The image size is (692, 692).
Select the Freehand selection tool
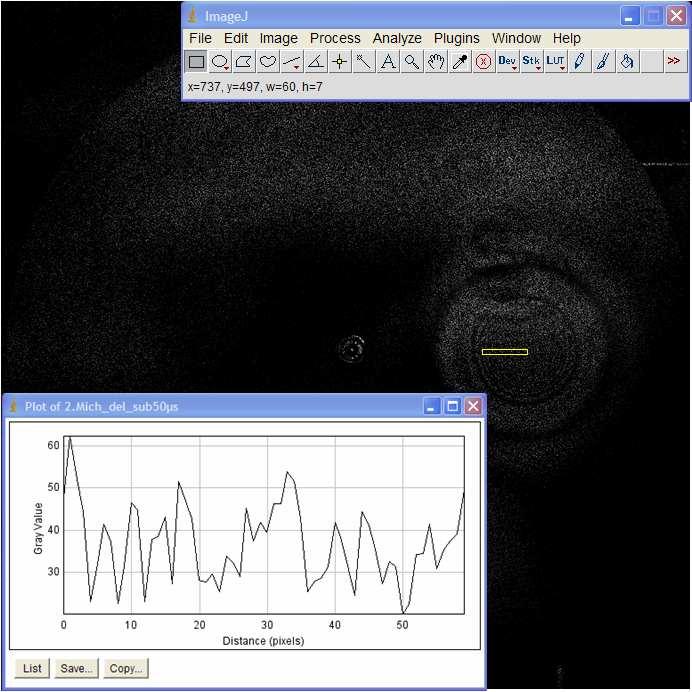point(267,62)
